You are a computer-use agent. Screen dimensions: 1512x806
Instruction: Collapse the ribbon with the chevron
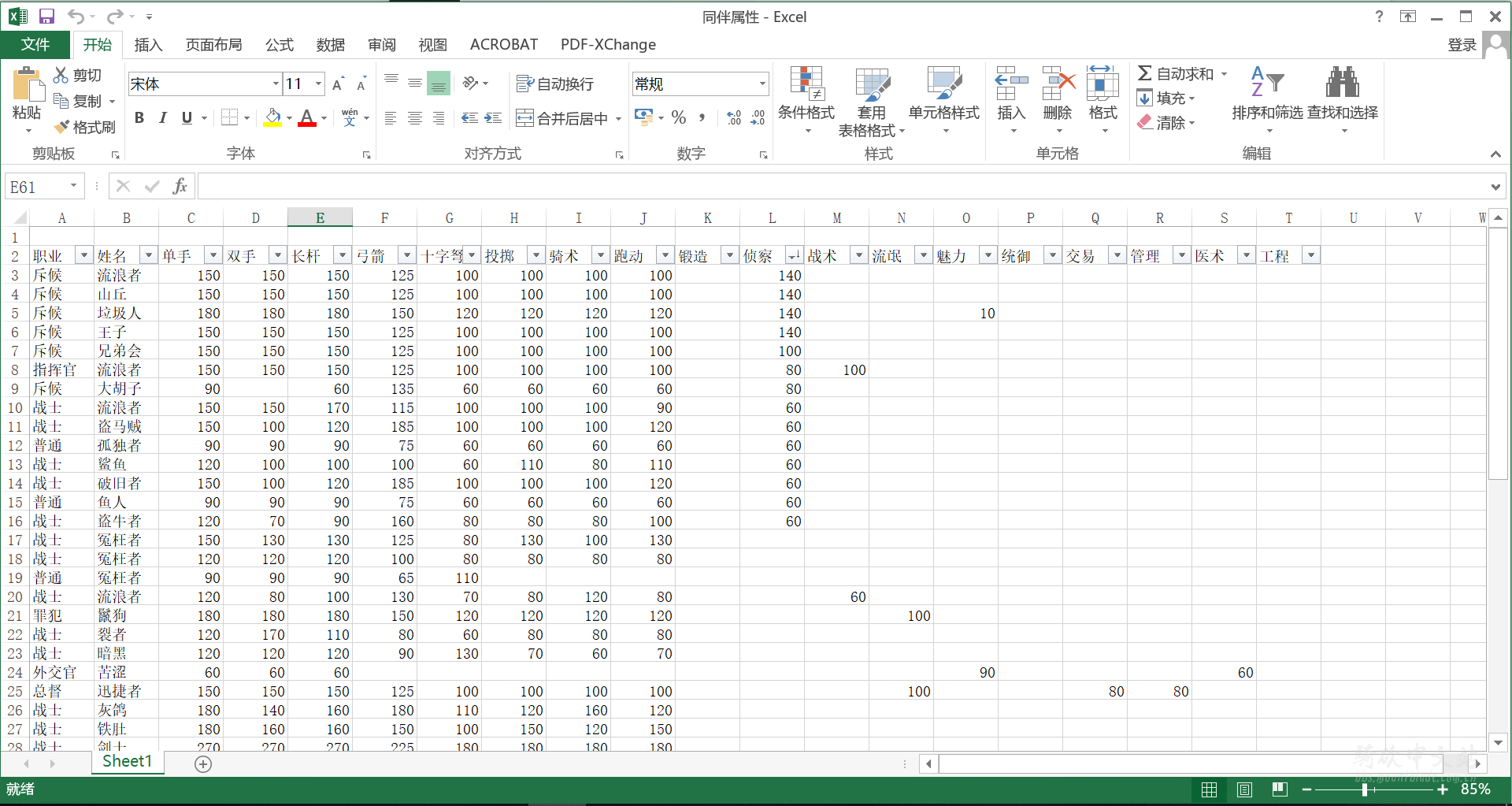1495,154
